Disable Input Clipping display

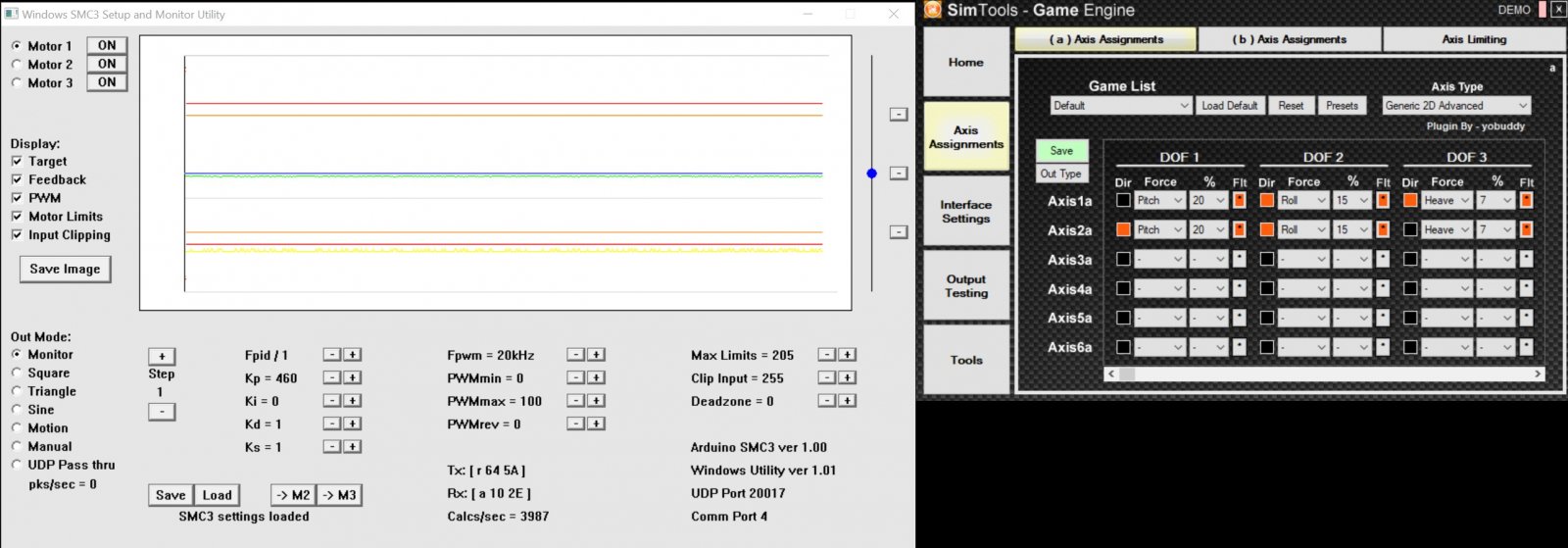tap(17, 235)
